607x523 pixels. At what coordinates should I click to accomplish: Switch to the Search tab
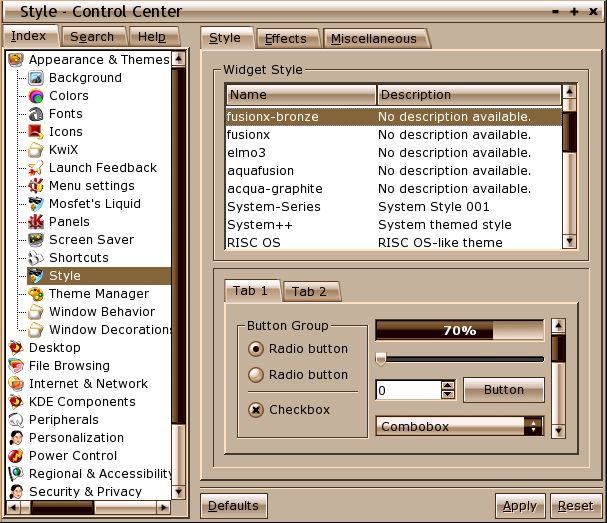coord(92,37)
